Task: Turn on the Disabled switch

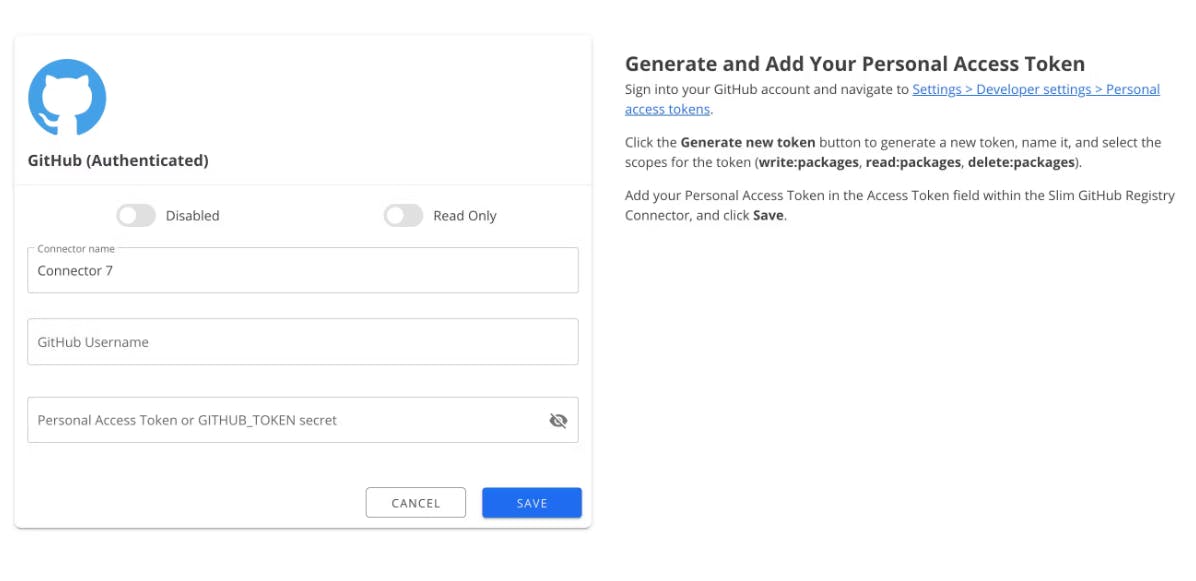Action: pyautogui.click(x=136, y=216)
